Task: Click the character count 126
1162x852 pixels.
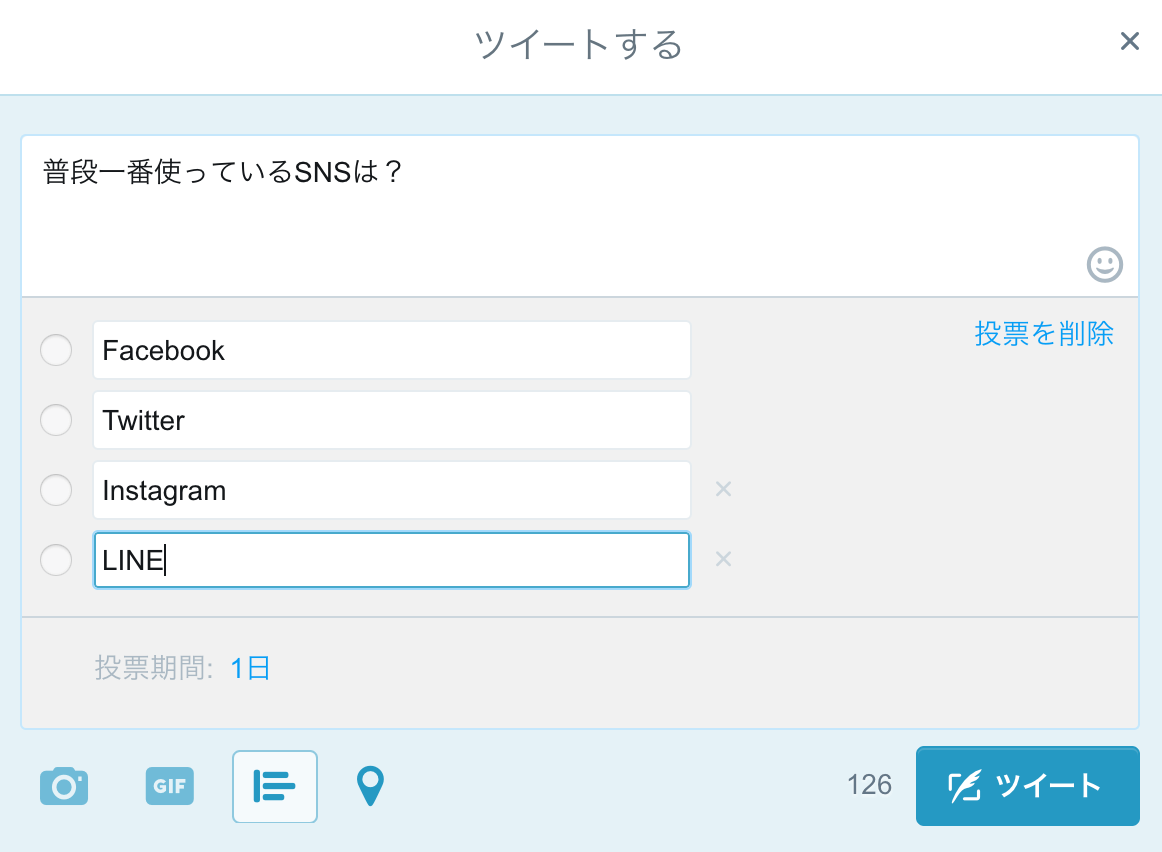Action: click(868, 786)
